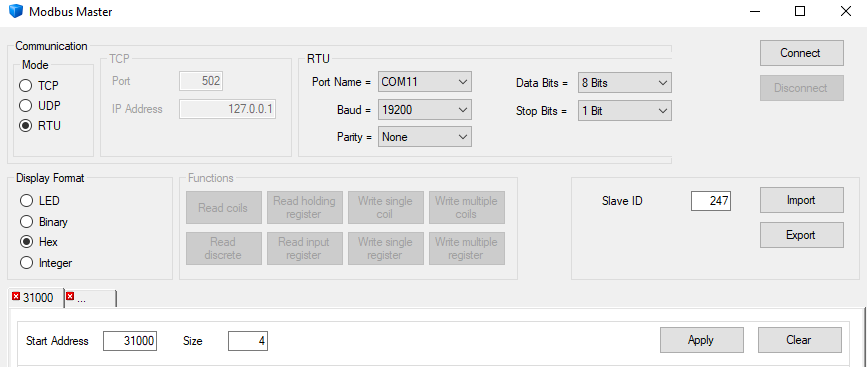Click the Disconnect button
The image size is (867, 367).
point(802,88)
